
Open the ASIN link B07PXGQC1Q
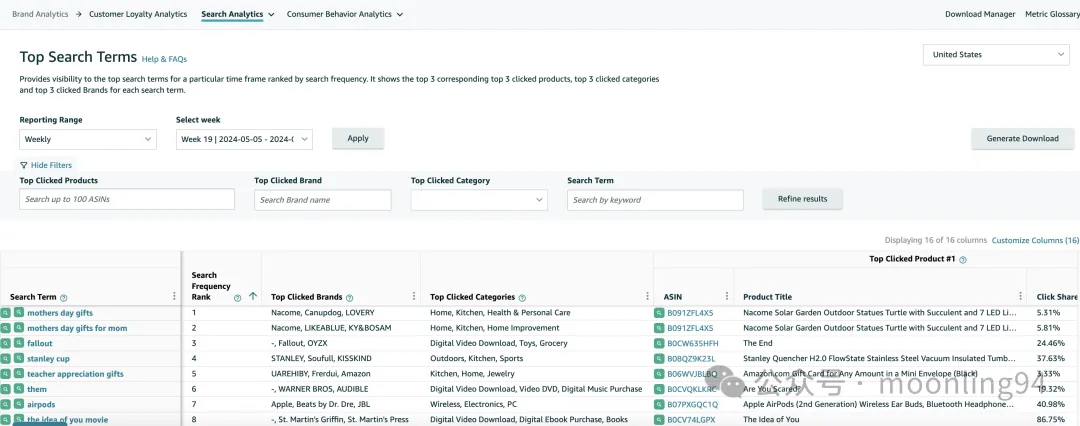click(693, 405)
